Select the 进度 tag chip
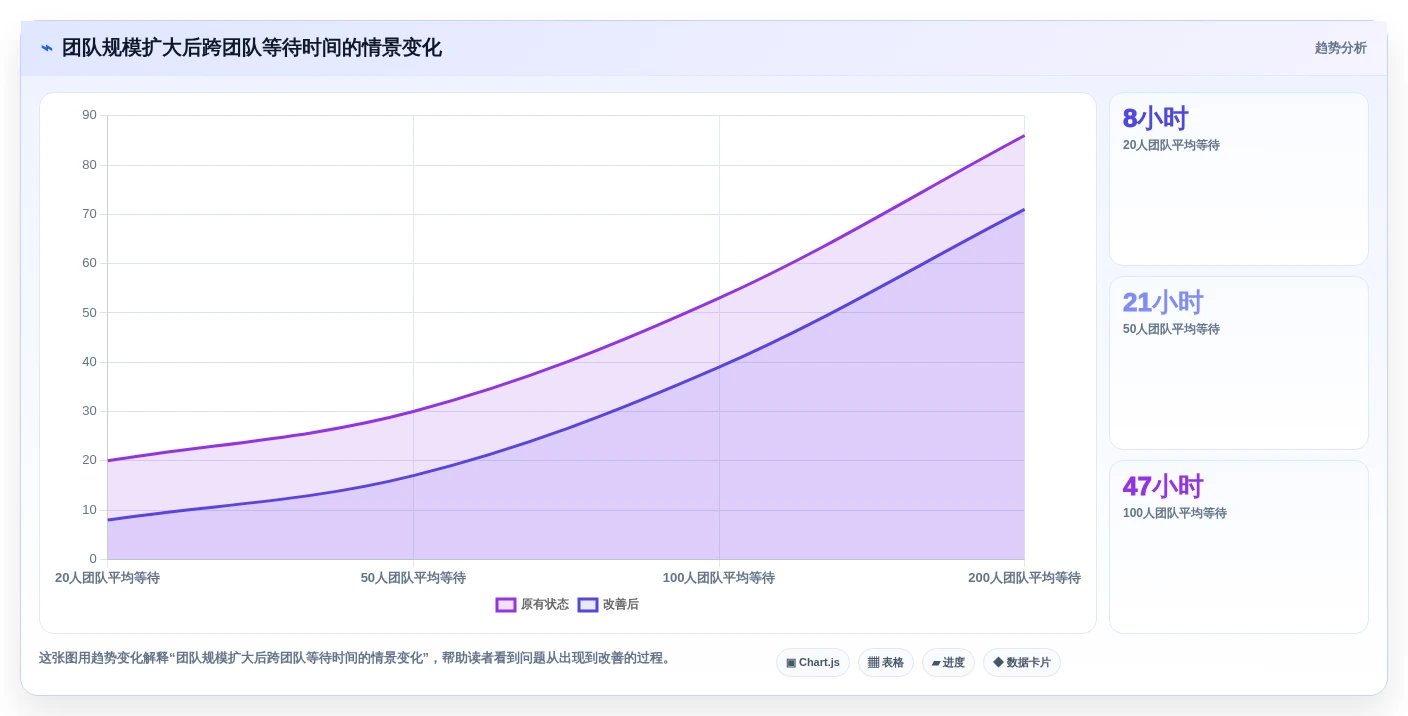This screenshot has height=716, width=1408. (x=948, y=663)
